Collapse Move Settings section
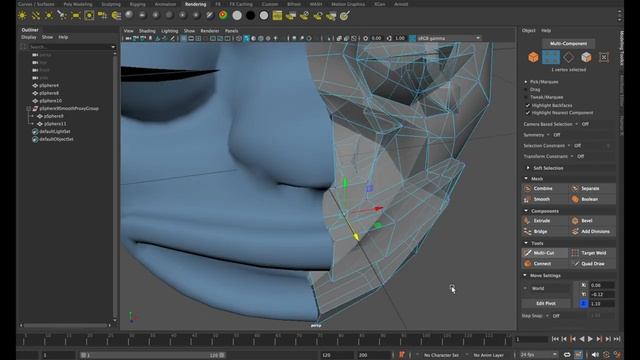This screenshot has height=360, width=640. (x=525, y=276)
